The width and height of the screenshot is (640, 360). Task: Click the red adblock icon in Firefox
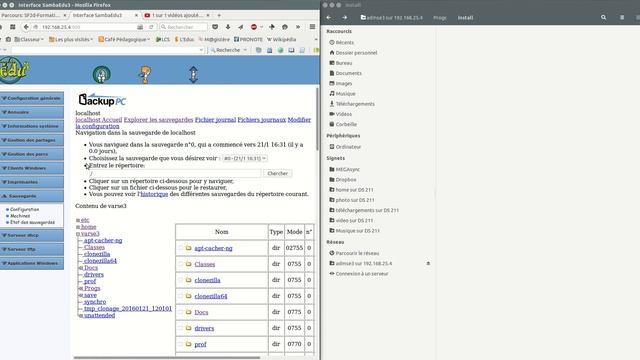click(x=254, y=27)
